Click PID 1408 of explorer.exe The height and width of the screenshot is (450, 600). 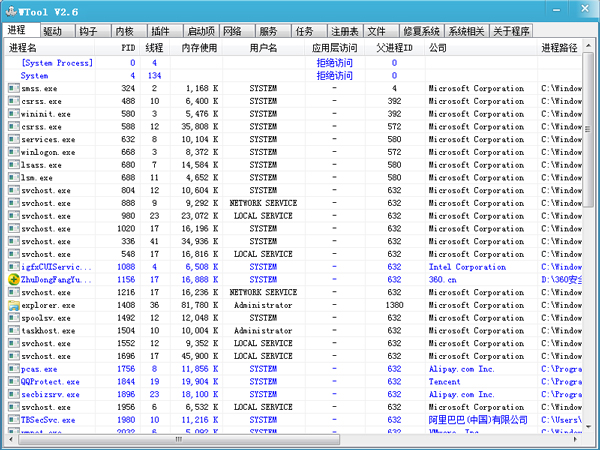coord(126,305)
